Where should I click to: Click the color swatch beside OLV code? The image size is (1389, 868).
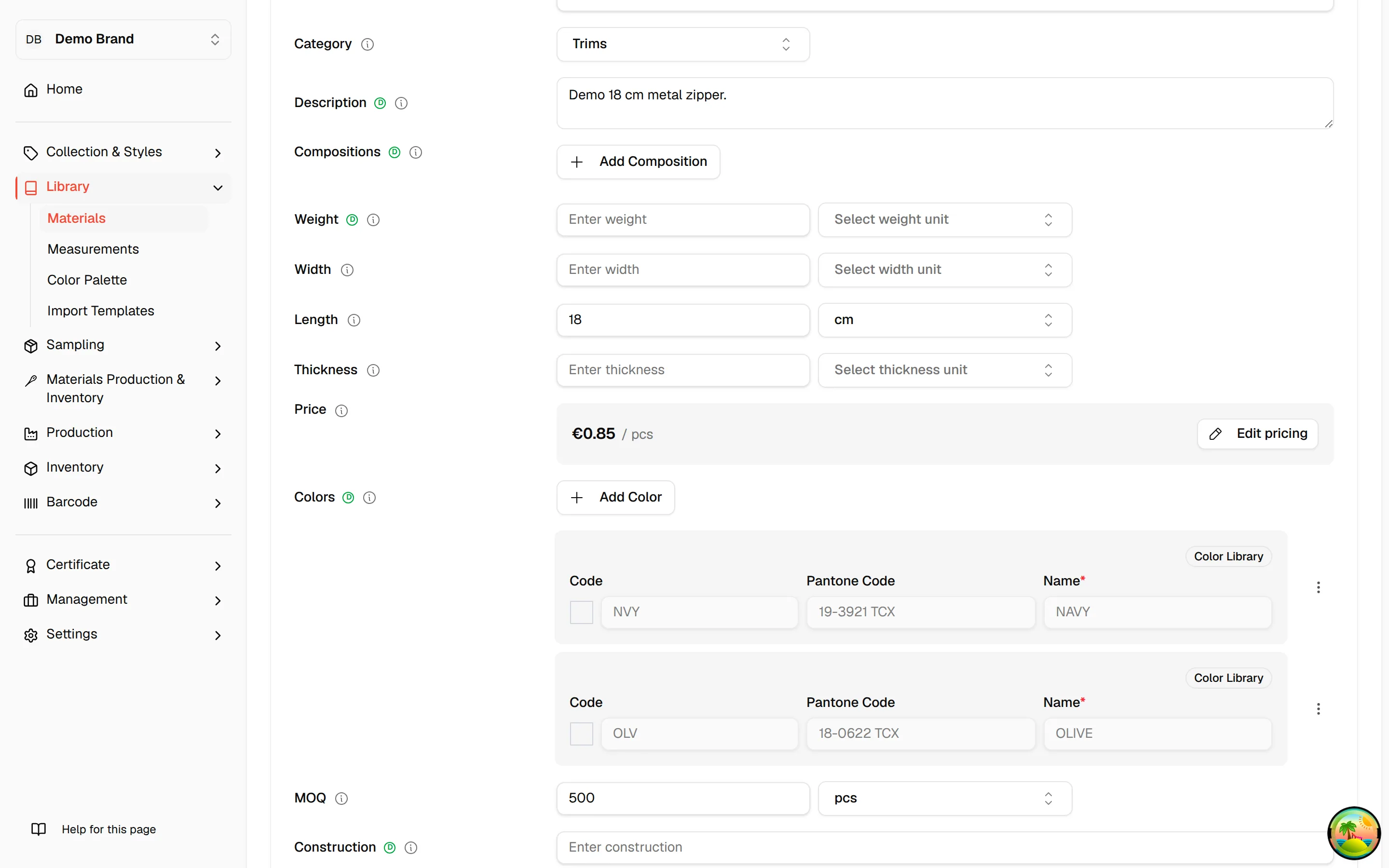(x=582, y=734)
